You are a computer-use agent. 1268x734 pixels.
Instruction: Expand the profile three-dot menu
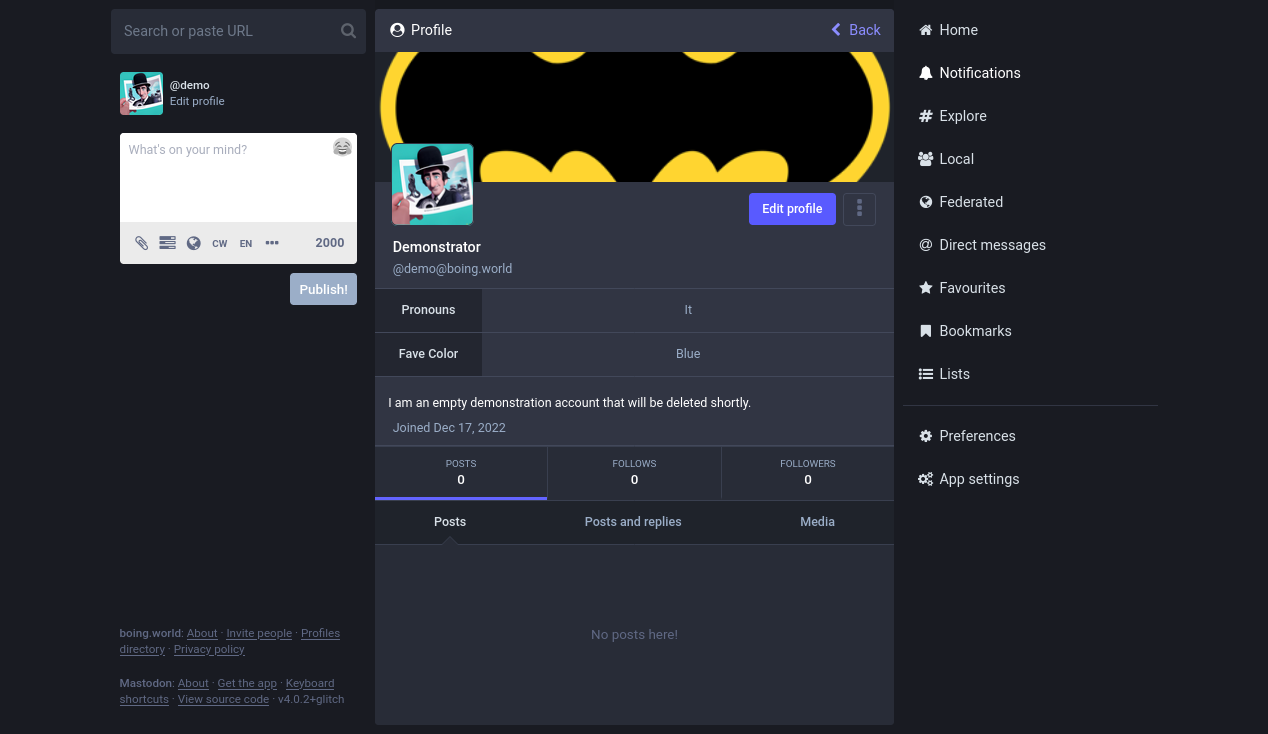pos(859,209)
